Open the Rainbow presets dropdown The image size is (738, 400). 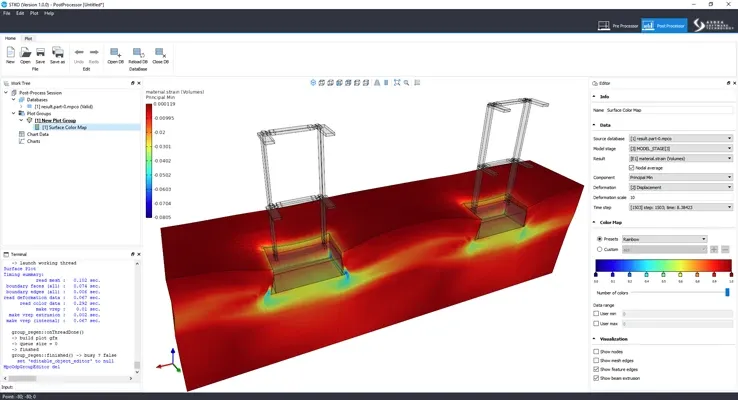(664, 239)
